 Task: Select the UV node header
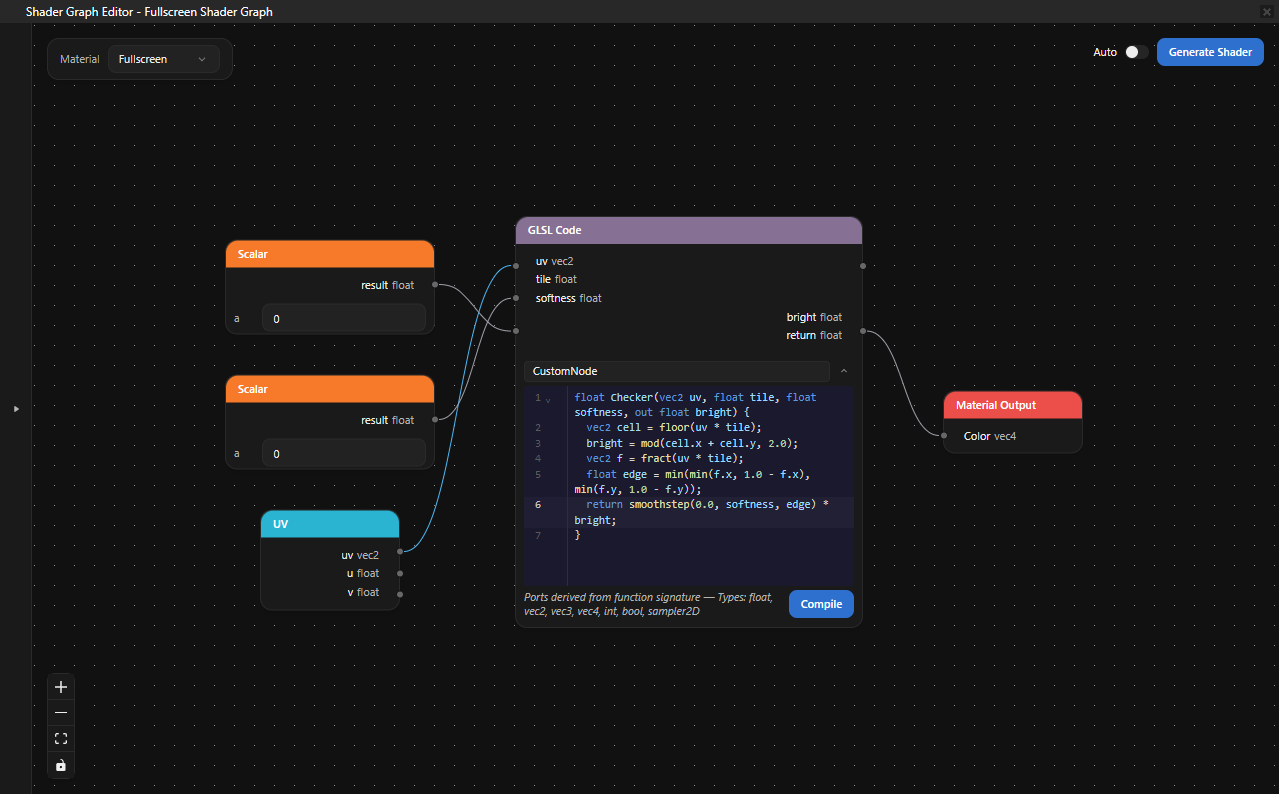tap(330, 524)
